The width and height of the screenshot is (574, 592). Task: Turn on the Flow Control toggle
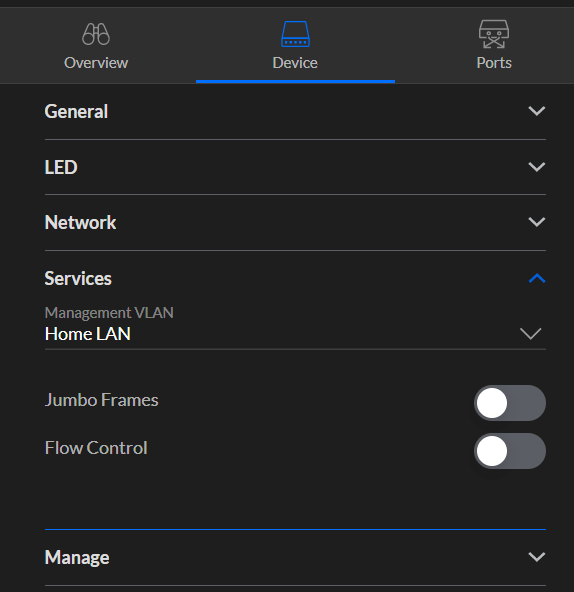[510, 451]
